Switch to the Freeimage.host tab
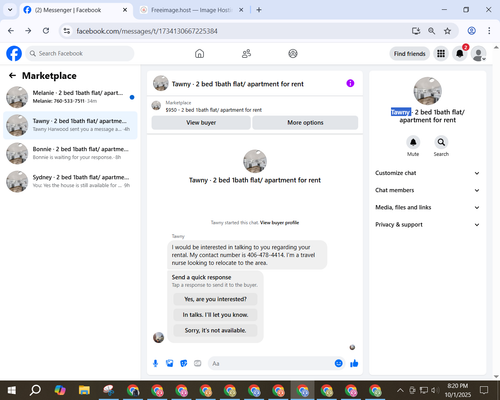500x400 pixels. pyautogui.click(x=191, y=10)
